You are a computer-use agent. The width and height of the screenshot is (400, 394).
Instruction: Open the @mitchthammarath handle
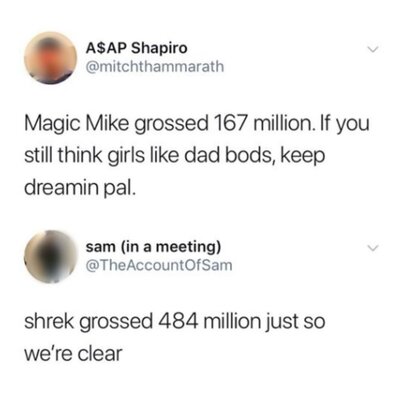click(x=155, y=67)
